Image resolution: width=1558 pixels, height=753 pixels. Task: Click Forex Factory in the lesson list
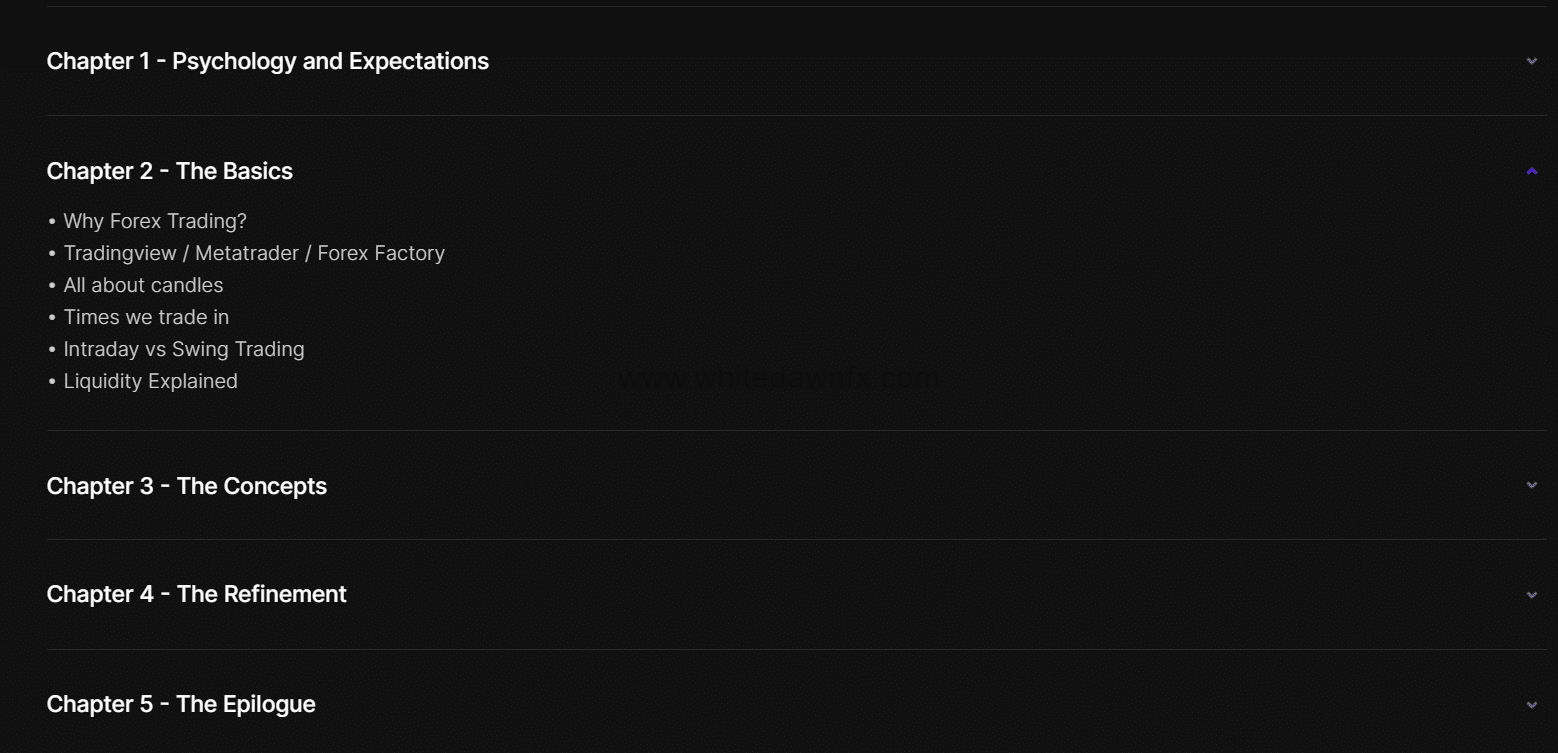click(x=381, y=253)
